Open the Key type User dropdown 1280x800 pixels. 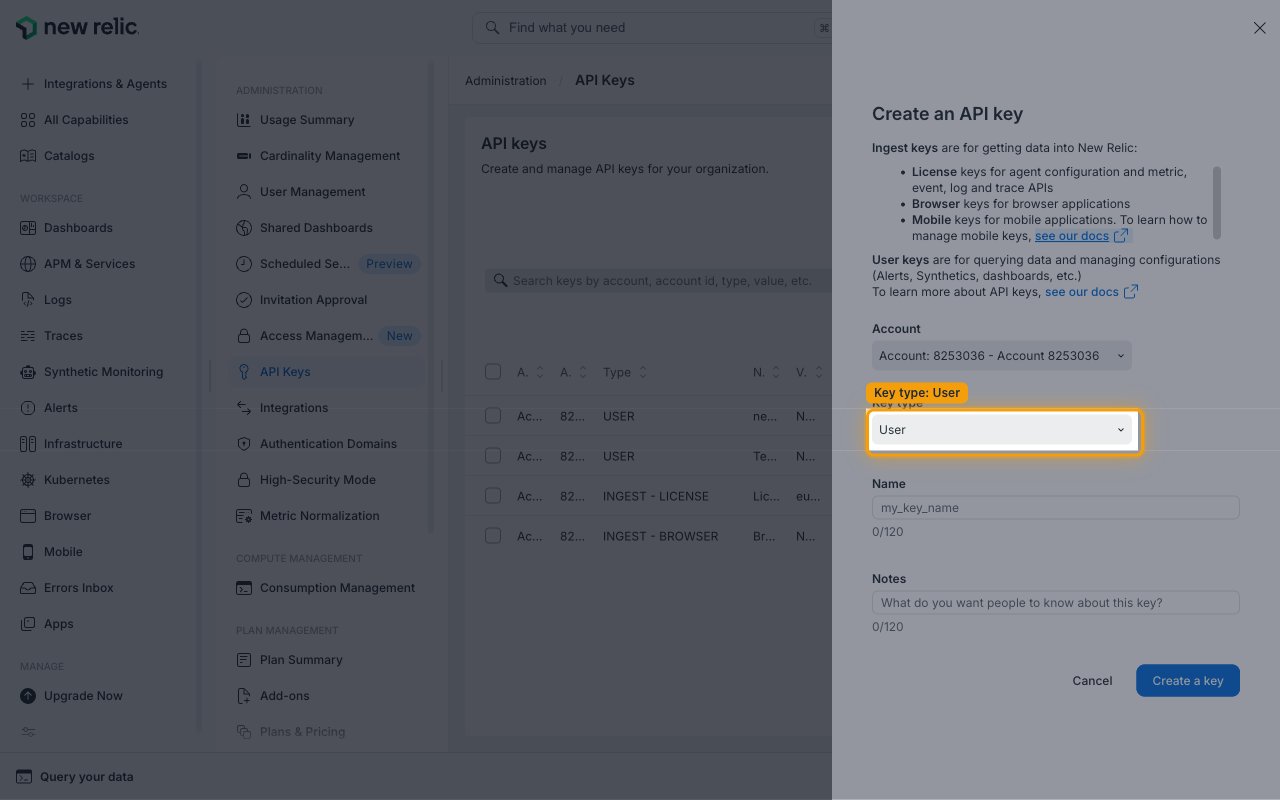pyautogui.click(x=1002, y=430)
